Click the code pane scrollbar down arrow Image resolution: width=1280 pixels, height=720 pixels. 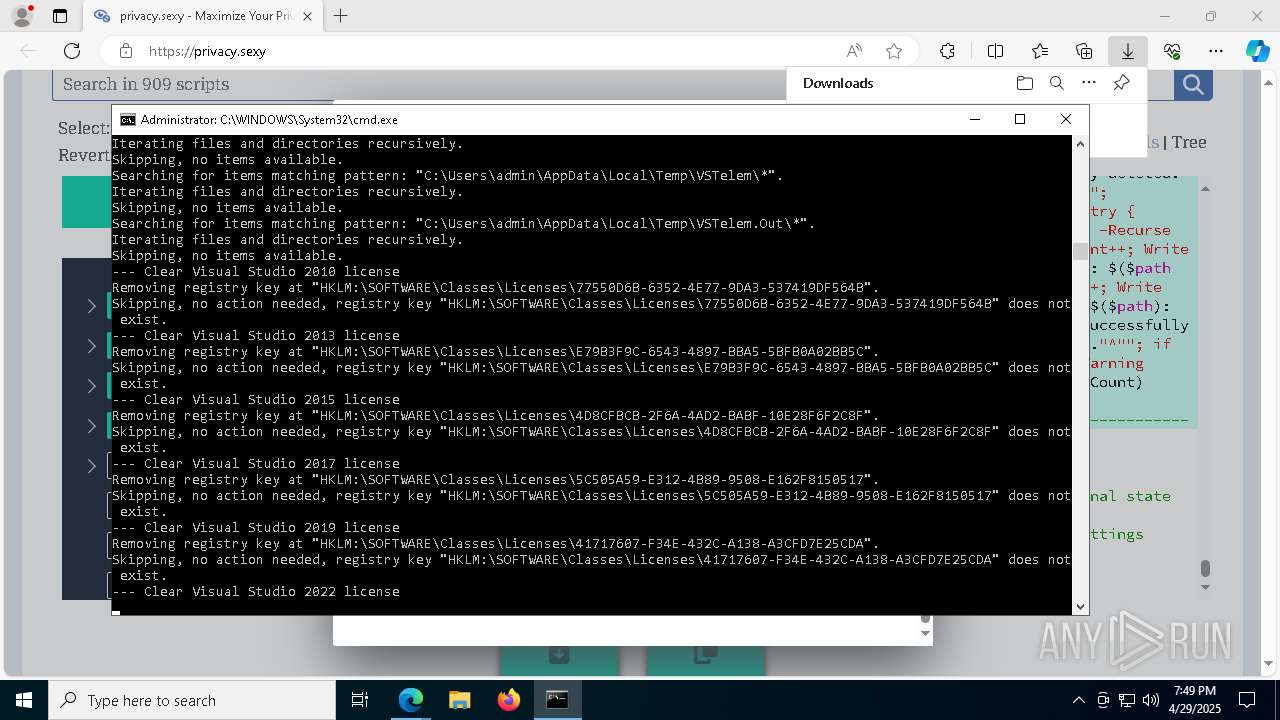point(1205,587)
